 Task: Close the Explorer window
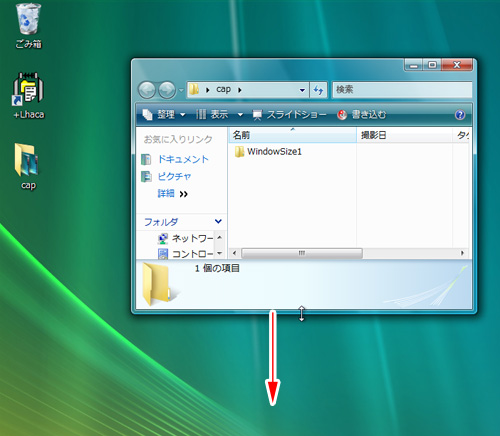click(457, 65)
